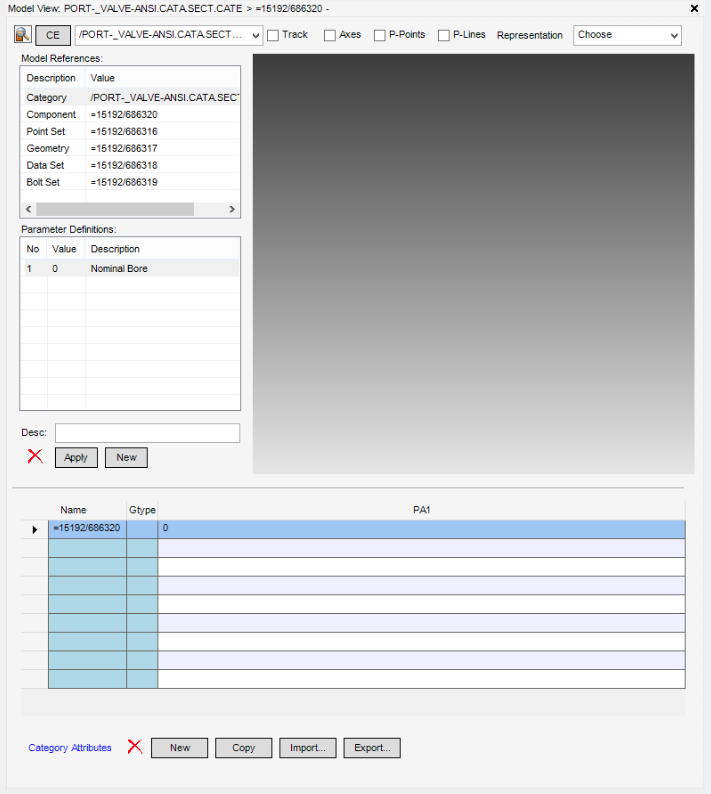This screenshot has height=794, width=711.
Task: Enable the Track checkbox
Action: point(273,35)
